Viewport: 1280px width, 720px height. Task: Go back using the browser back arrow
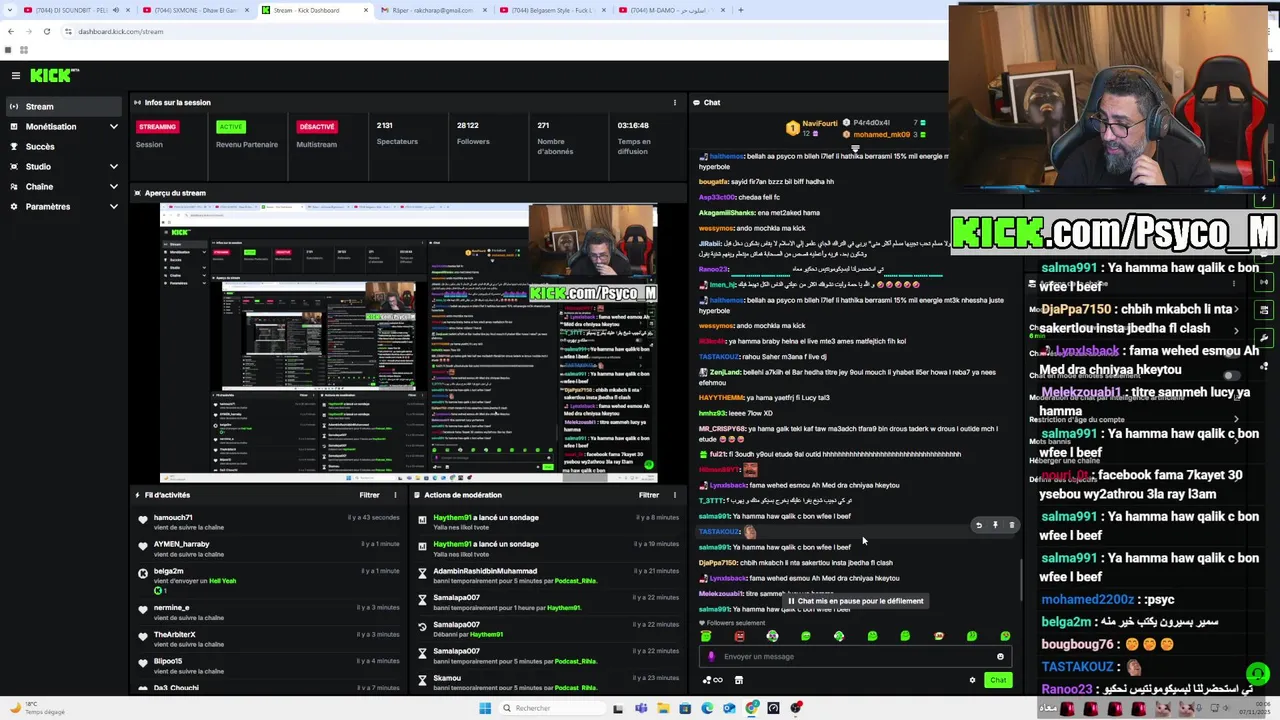[x=10, y=31]
